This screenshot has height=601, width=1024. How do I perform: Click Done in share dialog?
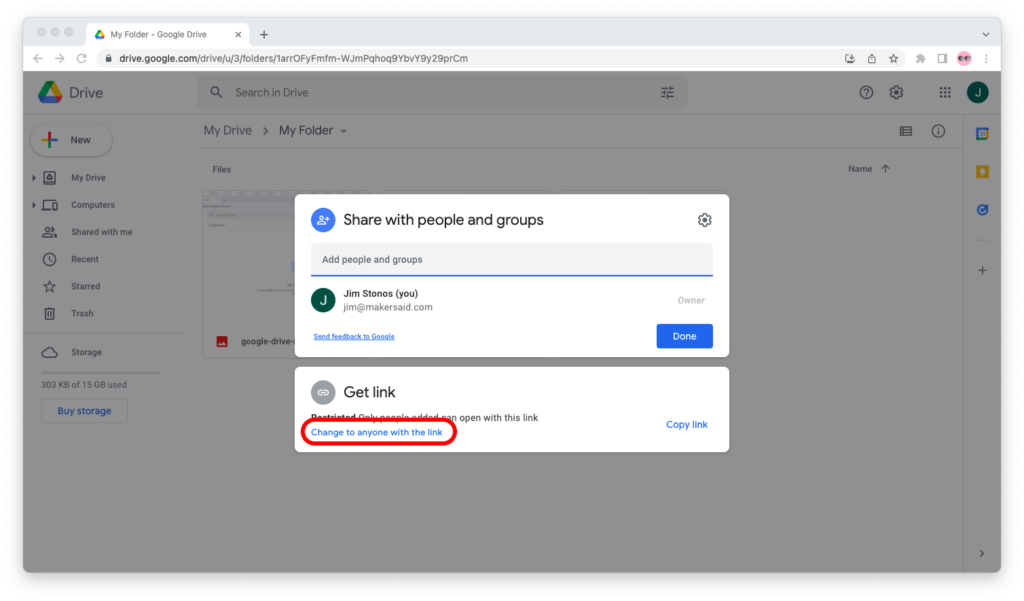point(684,336)
